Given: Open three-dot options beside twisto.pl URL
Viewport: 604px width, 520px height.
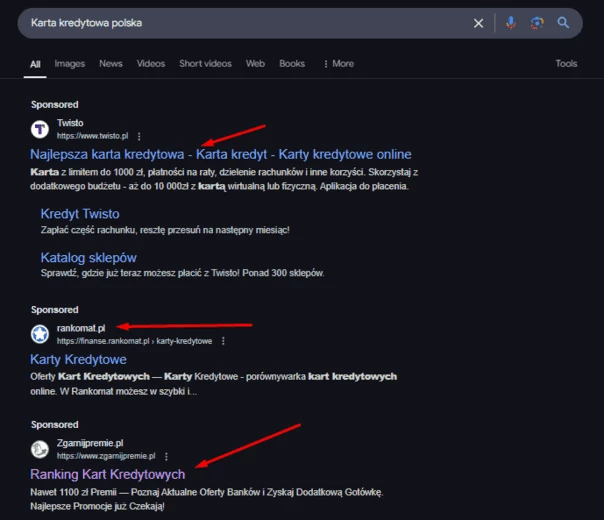Looking at the screenshot, I should [139, 136].
